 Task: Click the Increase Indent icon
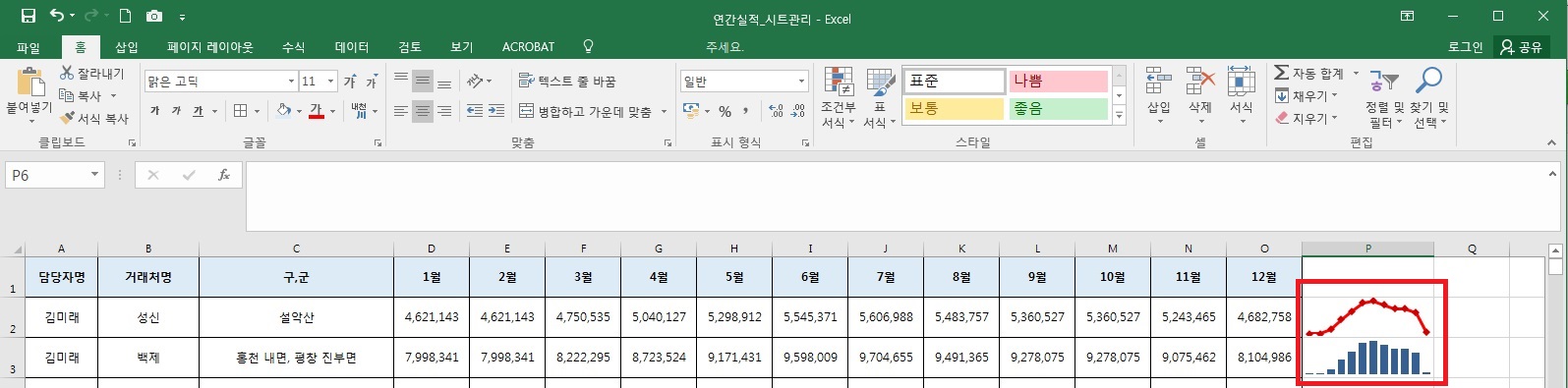496,111
